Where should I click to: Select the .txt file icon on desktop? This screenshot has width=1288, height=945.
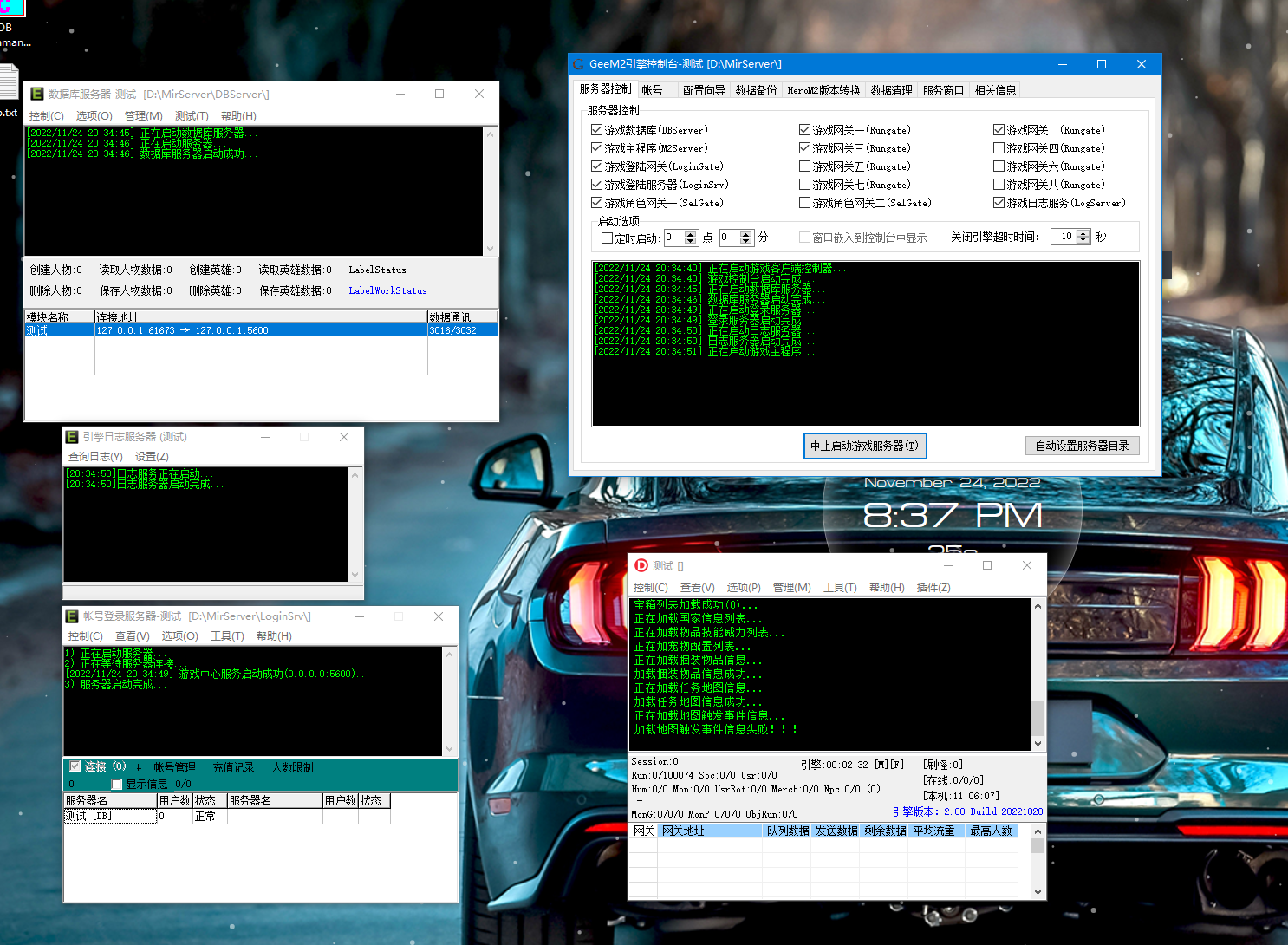8,84
